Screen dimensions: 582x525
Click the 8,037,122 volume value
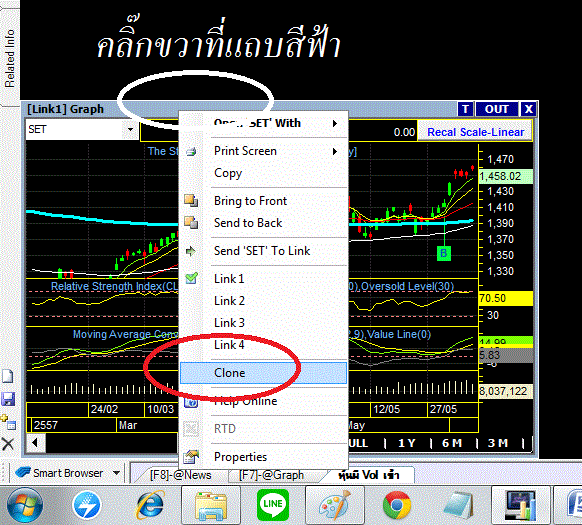tap(506, 391)
